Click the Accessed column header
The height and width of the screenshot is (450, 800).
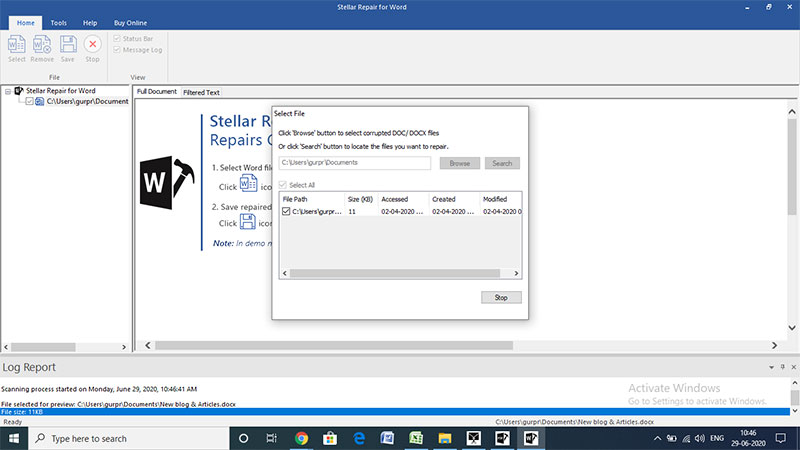tap(403, 199)
